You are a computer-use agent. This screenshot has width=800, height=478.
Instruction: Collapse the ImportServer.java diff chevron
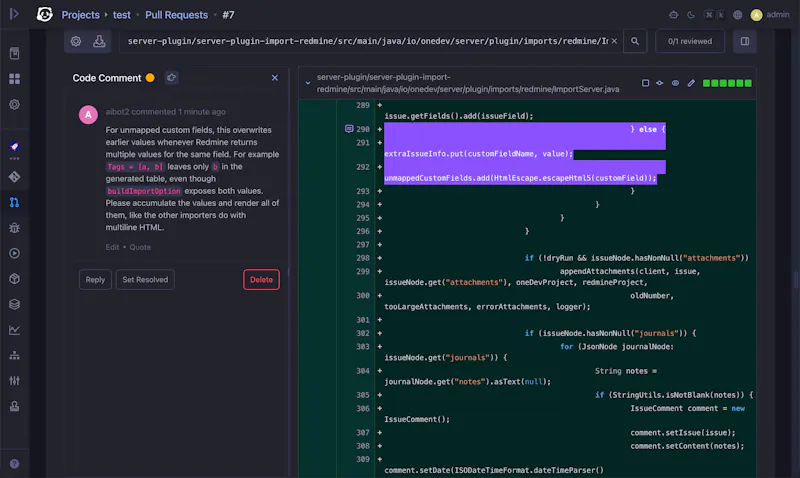(308, 83)
